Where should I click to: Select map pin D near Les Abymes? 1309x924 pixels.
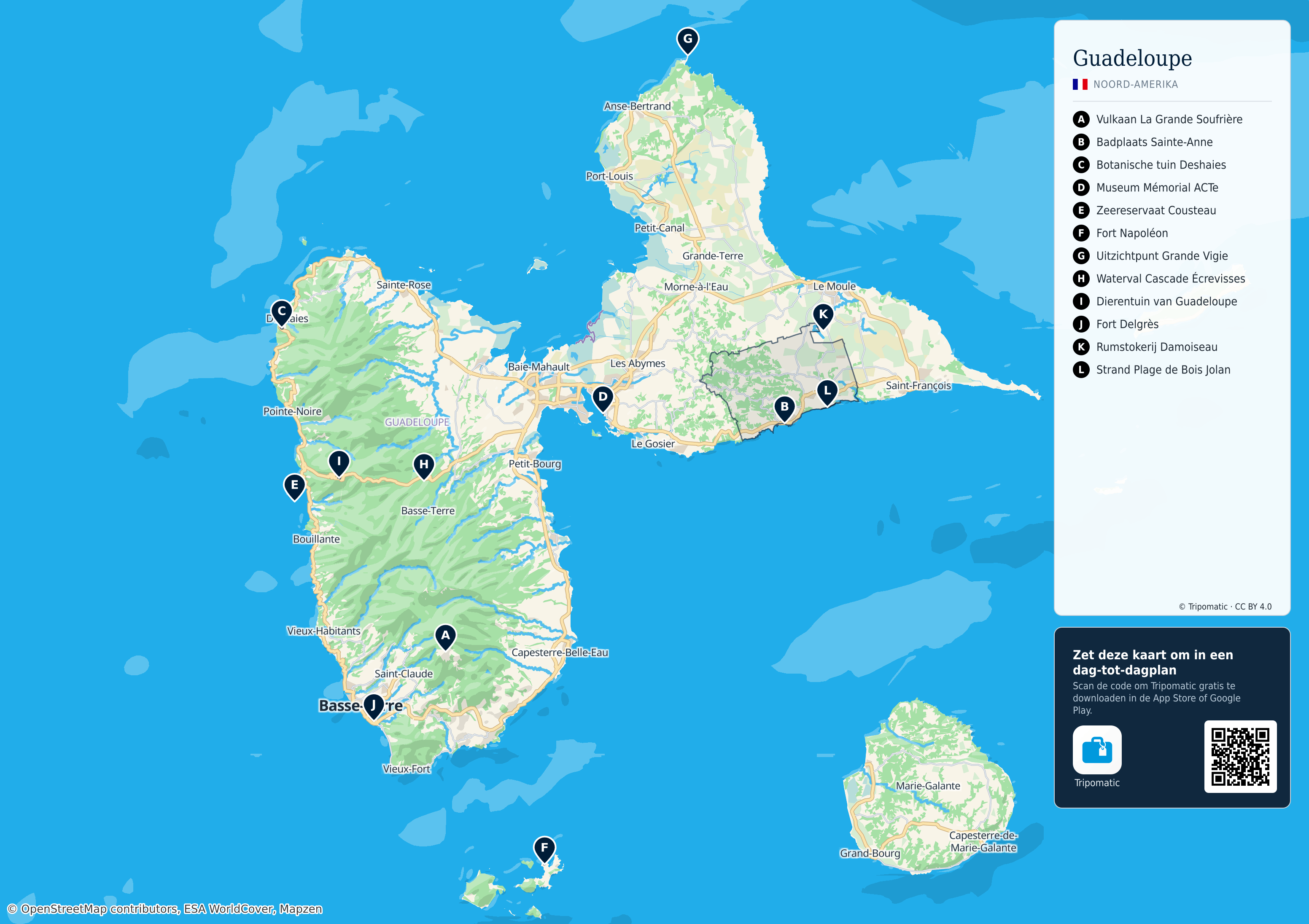(603, 398)
